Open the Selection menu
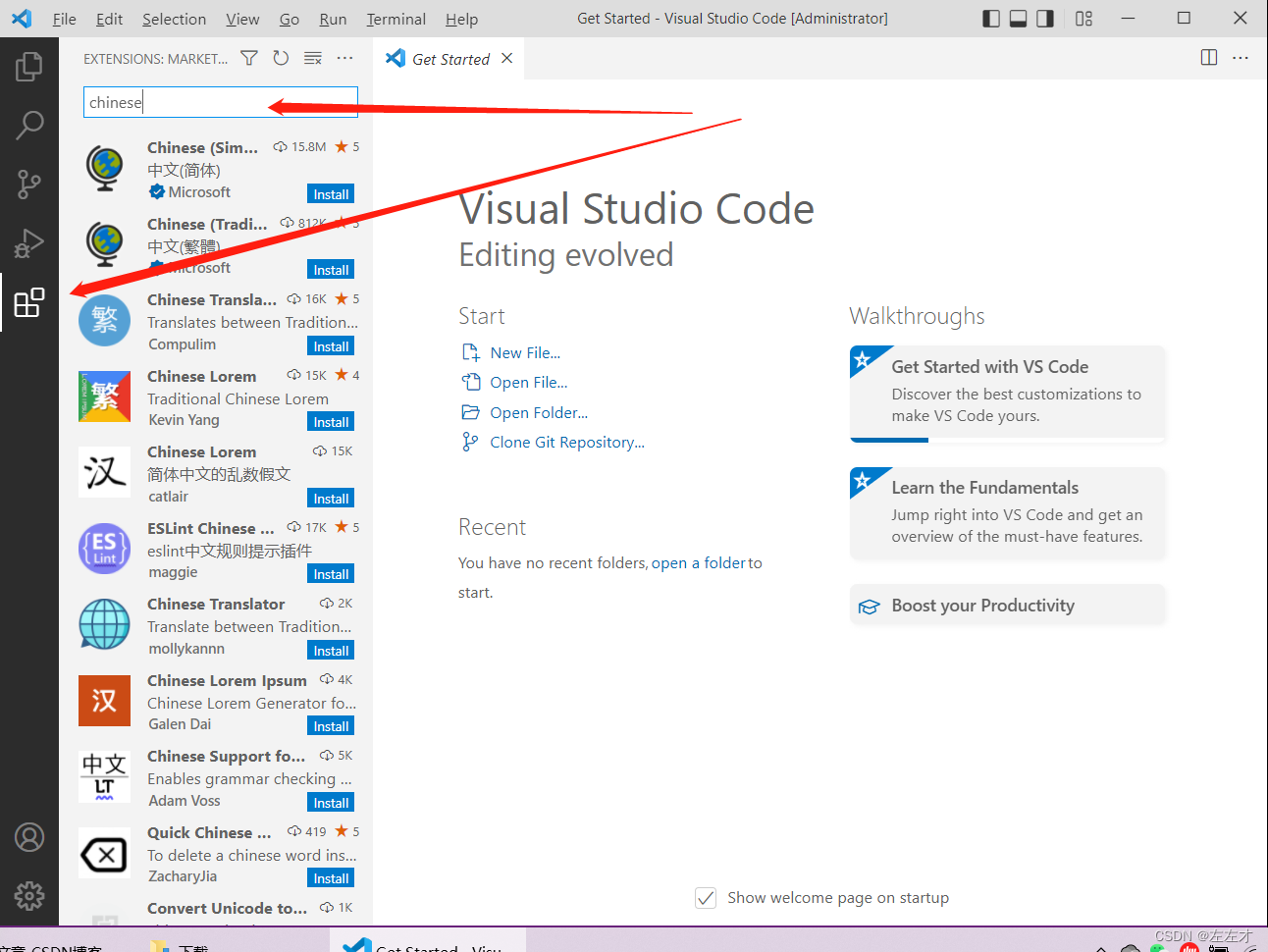 175,19
